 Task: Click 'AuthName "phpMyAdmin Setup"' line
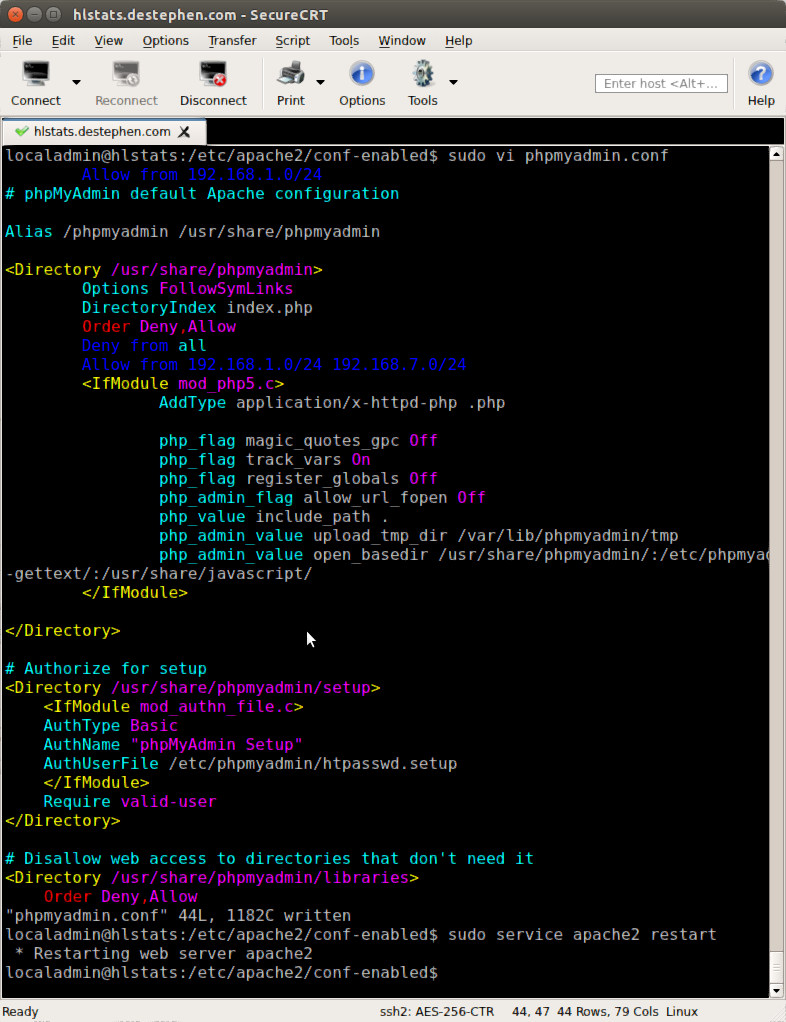coord(173,744)
